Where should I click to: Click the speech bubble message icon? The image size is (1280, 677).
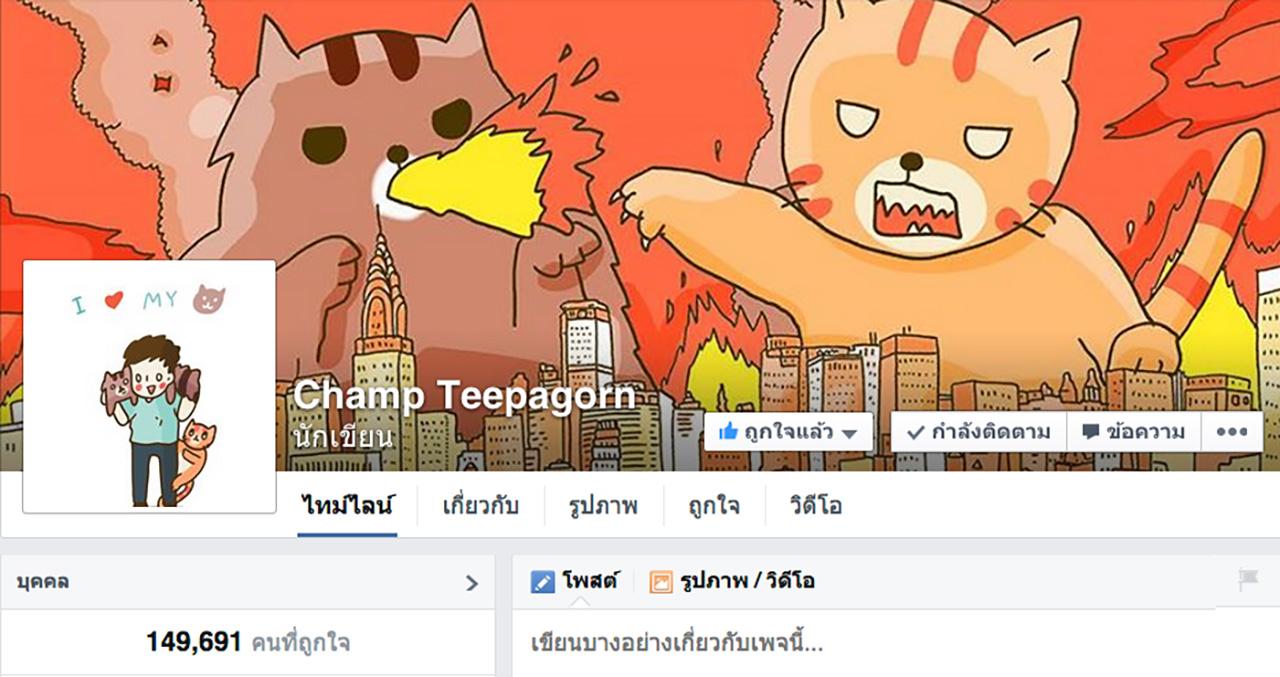1091,433
